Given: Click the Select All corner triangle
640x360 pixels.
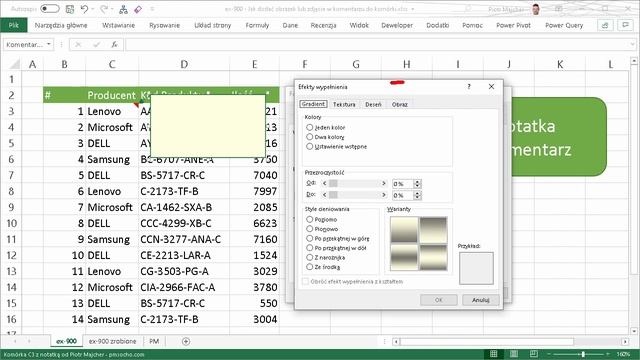Looking at the screenshot, I should (14, 64).
